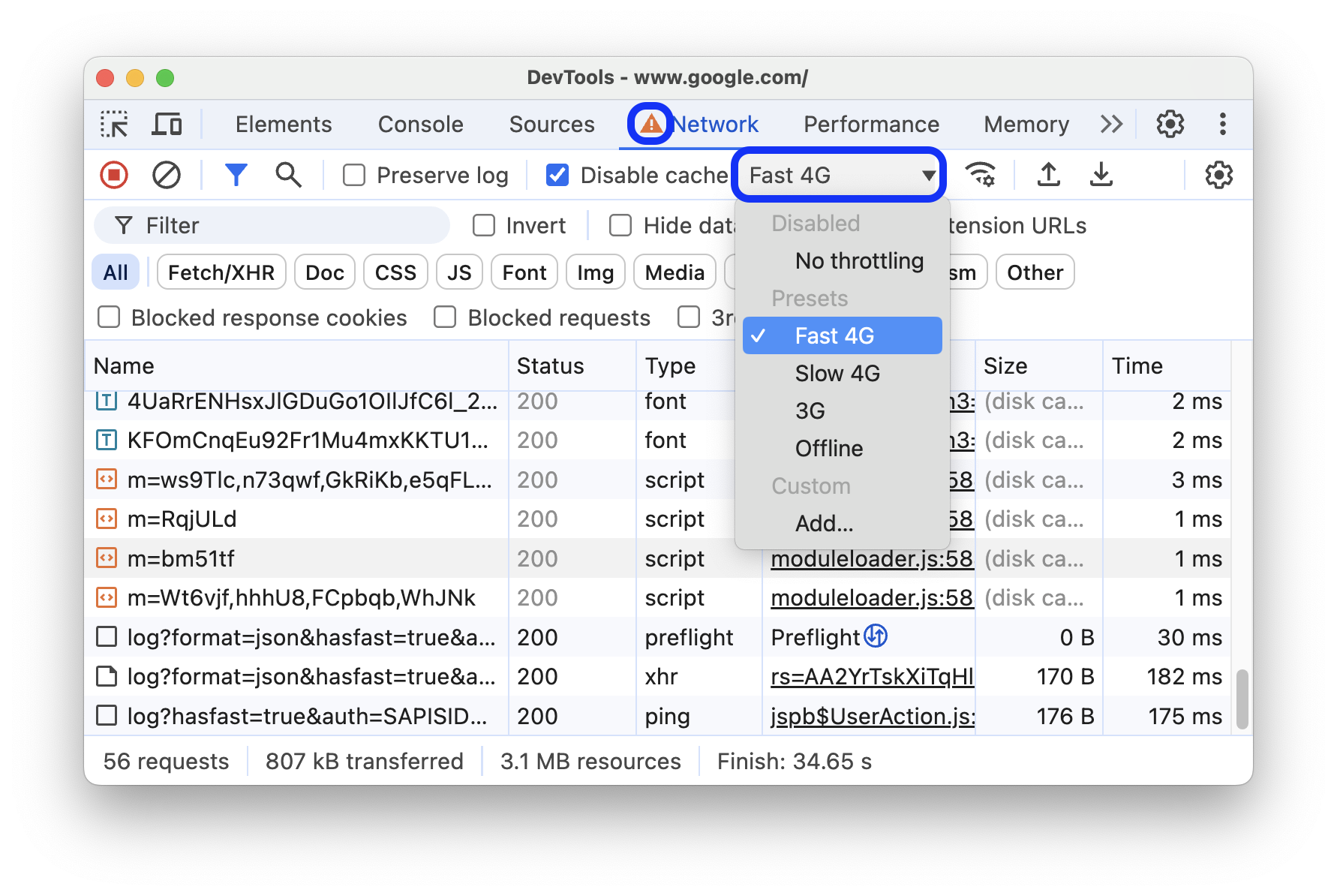Toggle device toolbar
This screenshot has height=896, width=1337.
(167, 124)
